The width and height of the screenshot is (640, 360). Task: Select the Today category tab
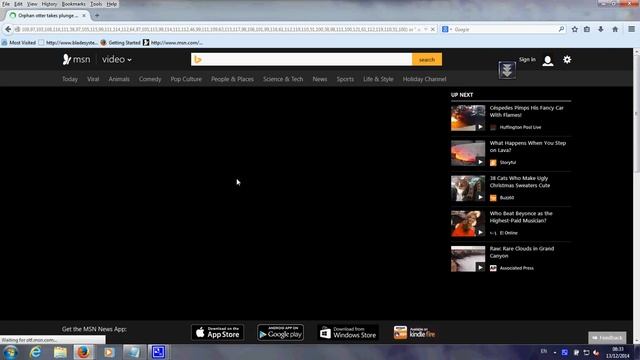click(70, 79)
